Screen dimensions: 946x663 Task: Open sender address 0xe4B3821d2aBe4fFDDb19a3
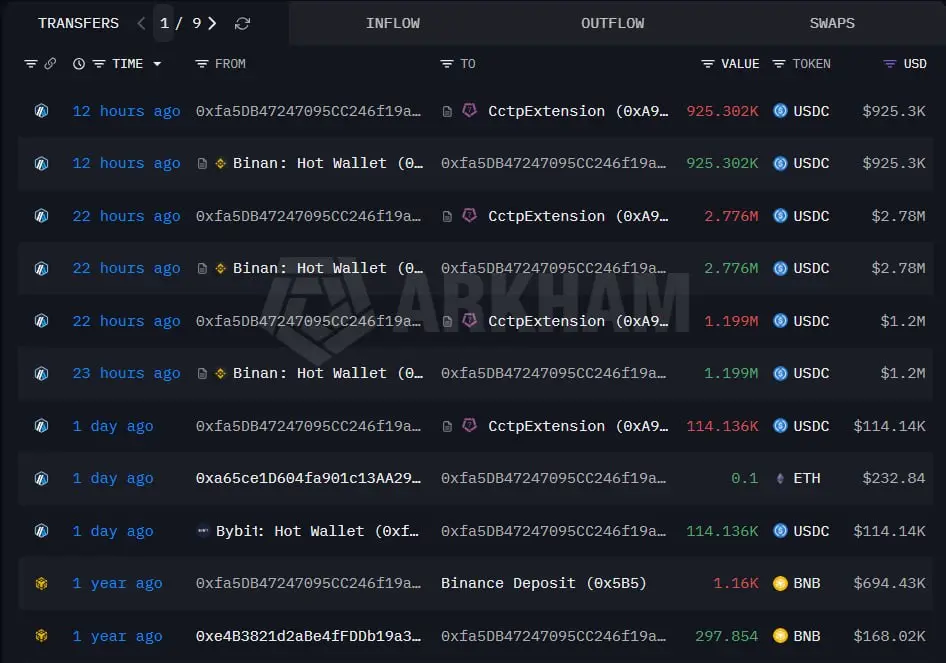(308, 636)
